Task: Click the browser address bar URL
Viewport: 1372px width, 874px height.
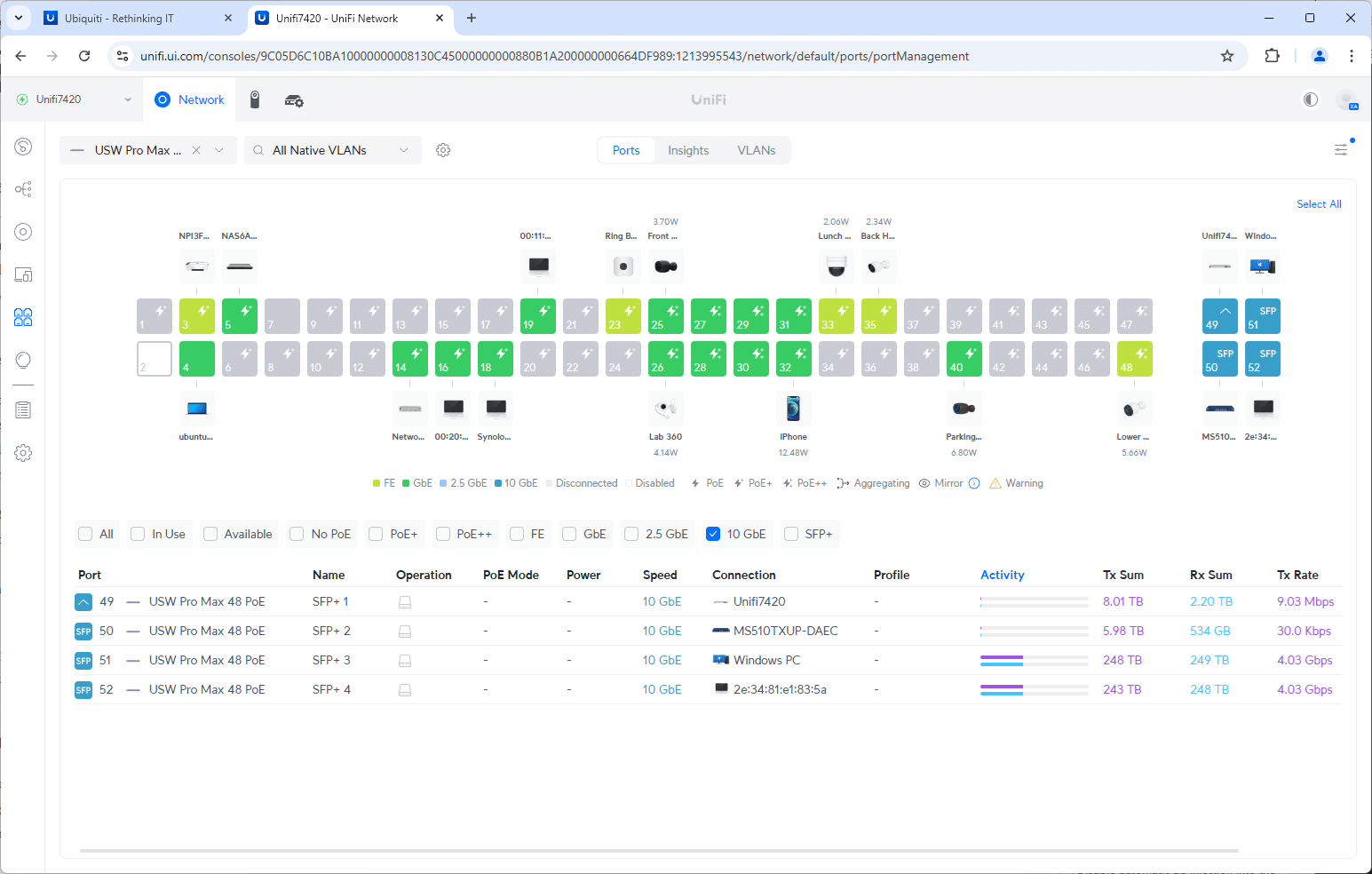Action: point(554,56)
